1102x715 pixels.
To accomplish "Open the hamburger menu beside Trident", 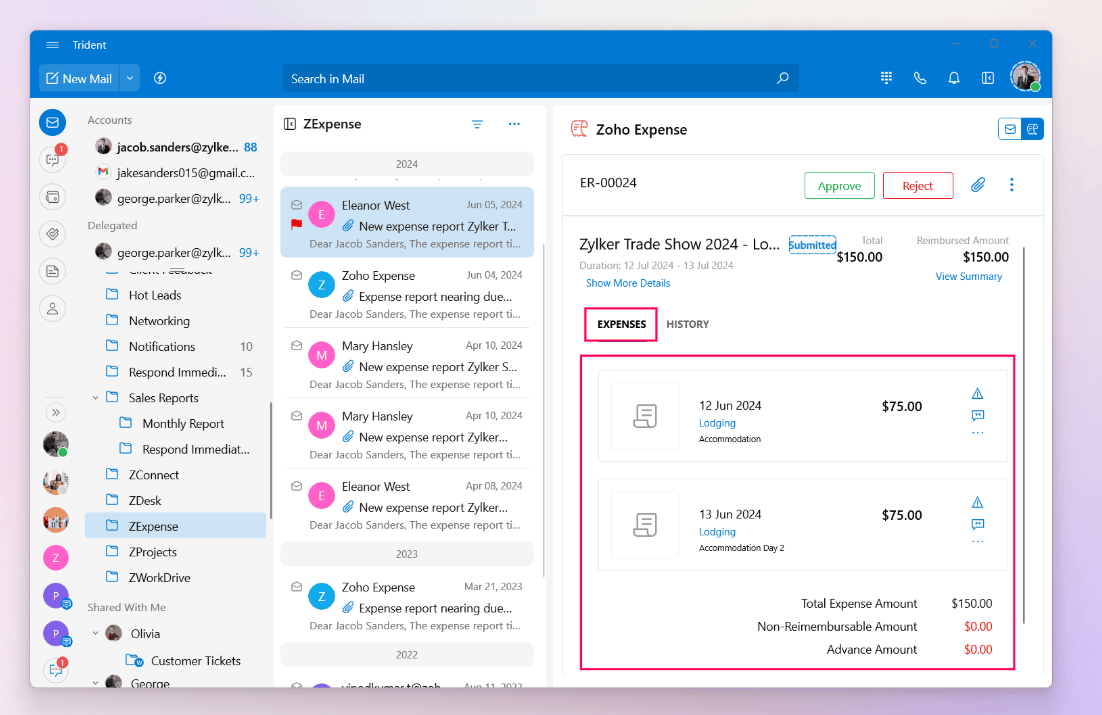I will click(x=52, y=45).
